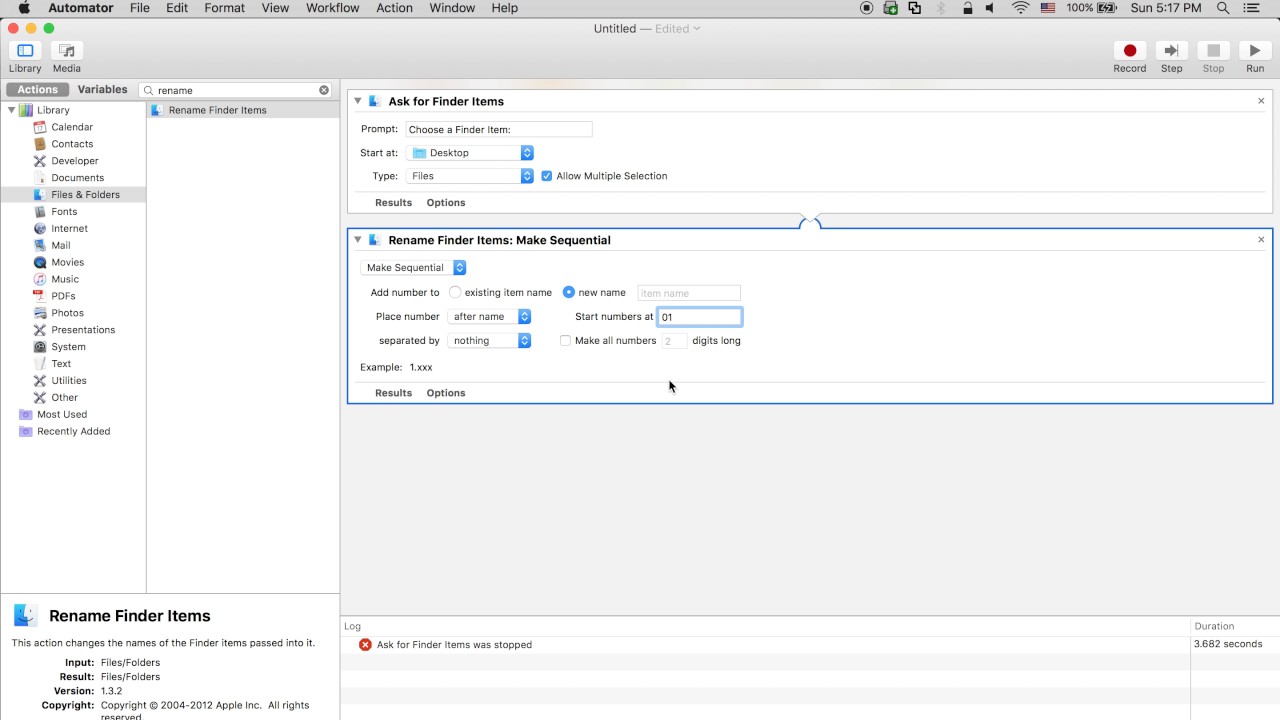
Task: Switch to the Actions tab
Action: point(38,90)
